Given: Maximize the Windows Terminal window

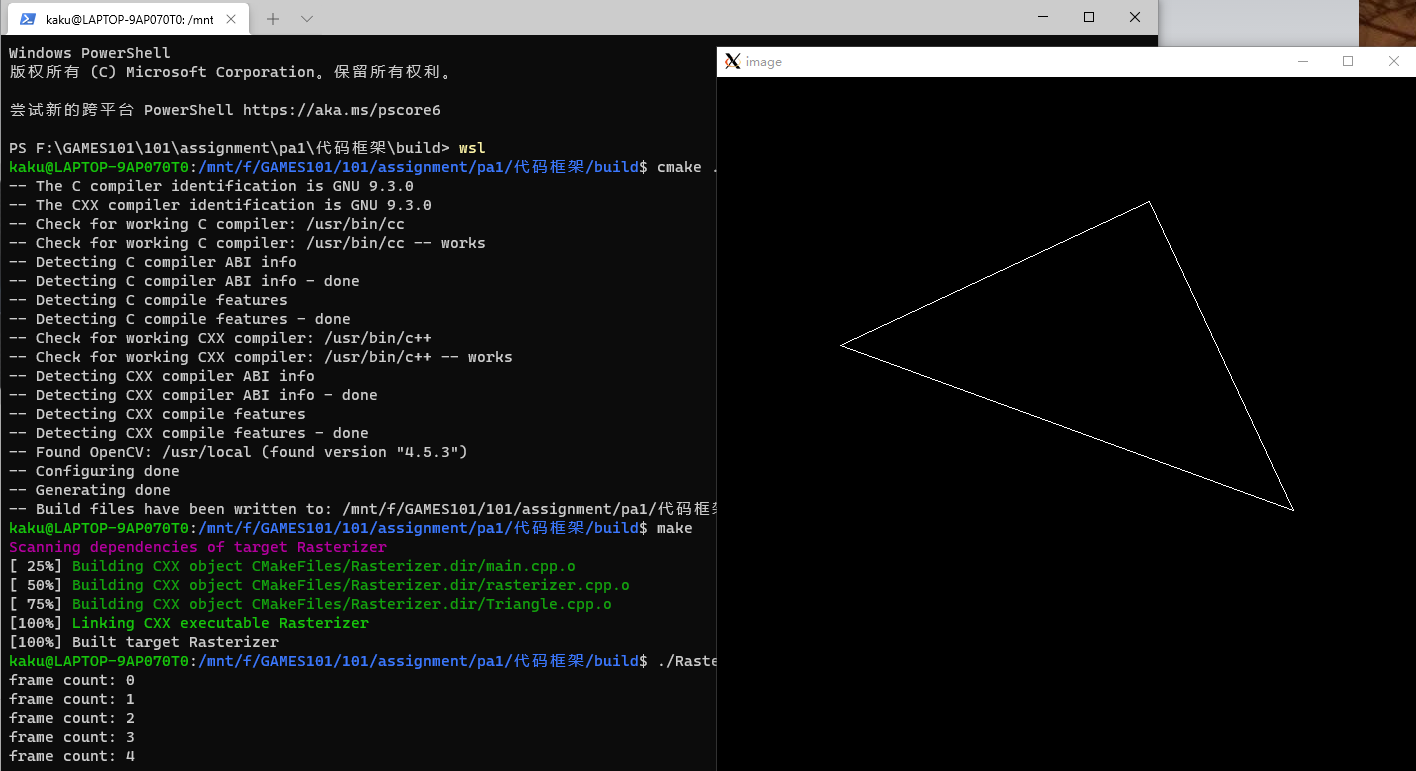Looking at the screenshot, I should [x=1089, y=17].
